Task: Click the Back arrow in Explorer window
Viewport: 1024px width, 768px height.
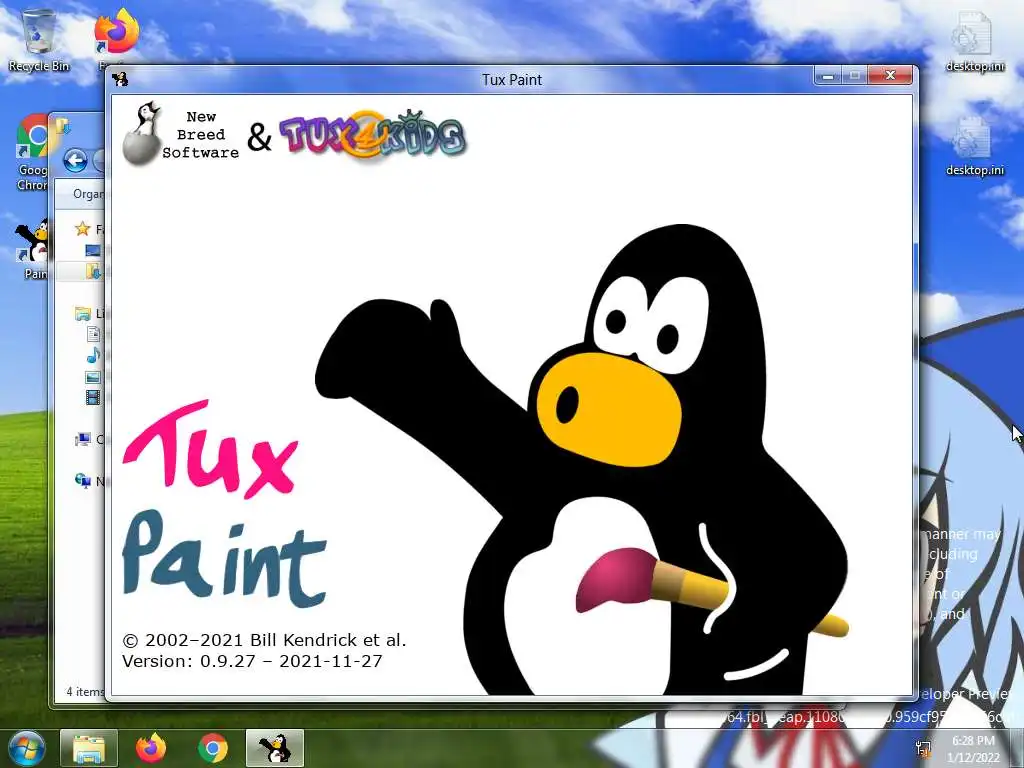Action: pyautogui.click(x=76, y=160)
